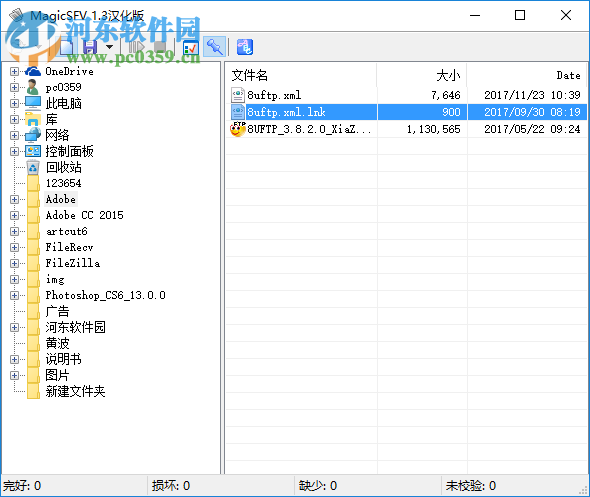Select the Adobe folder label
The image size is (590, 497).
tap(61, 199)
